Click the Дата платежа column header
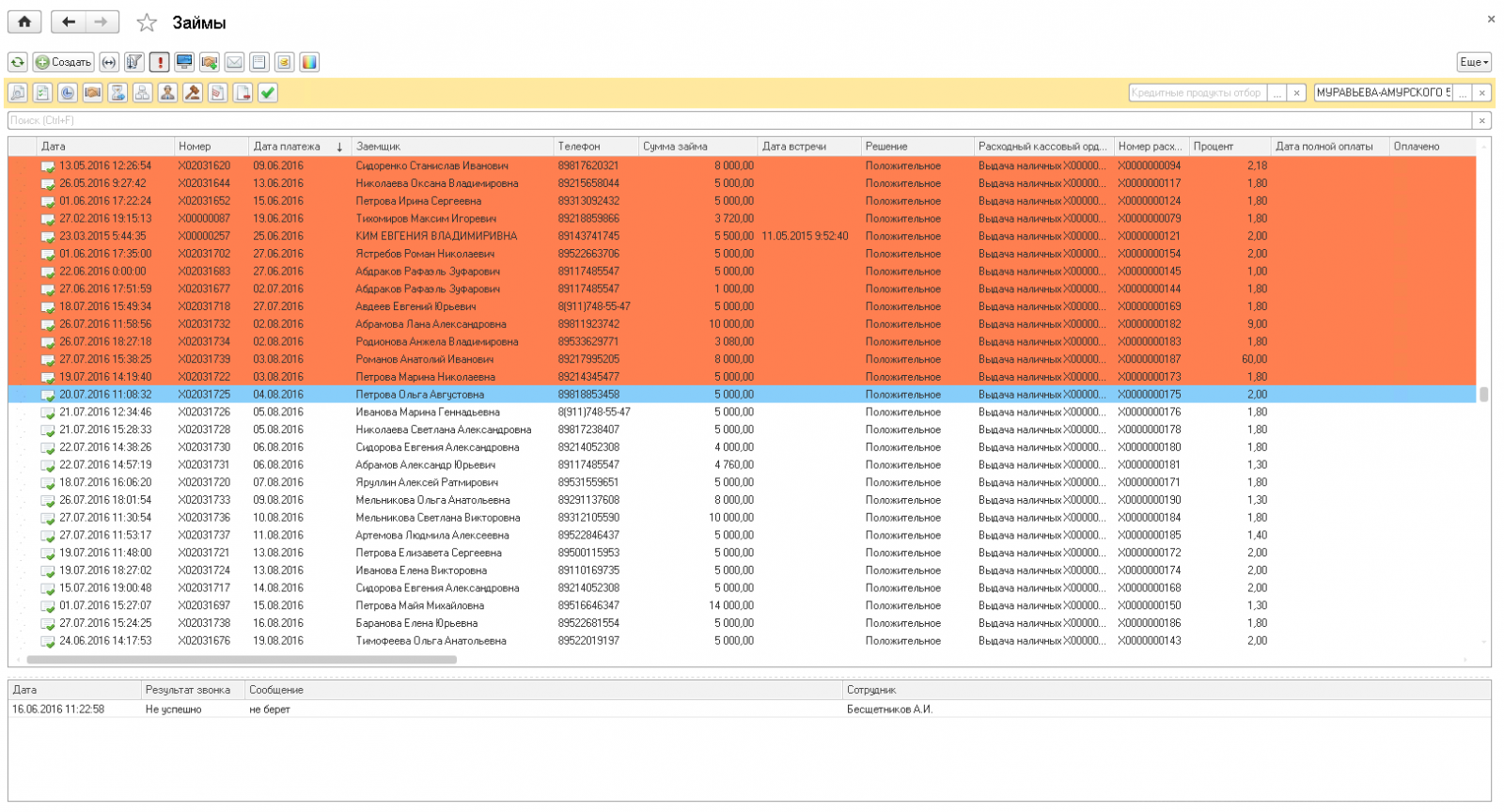The height and width of the screenshot is (812, 1504). [300, 147]
